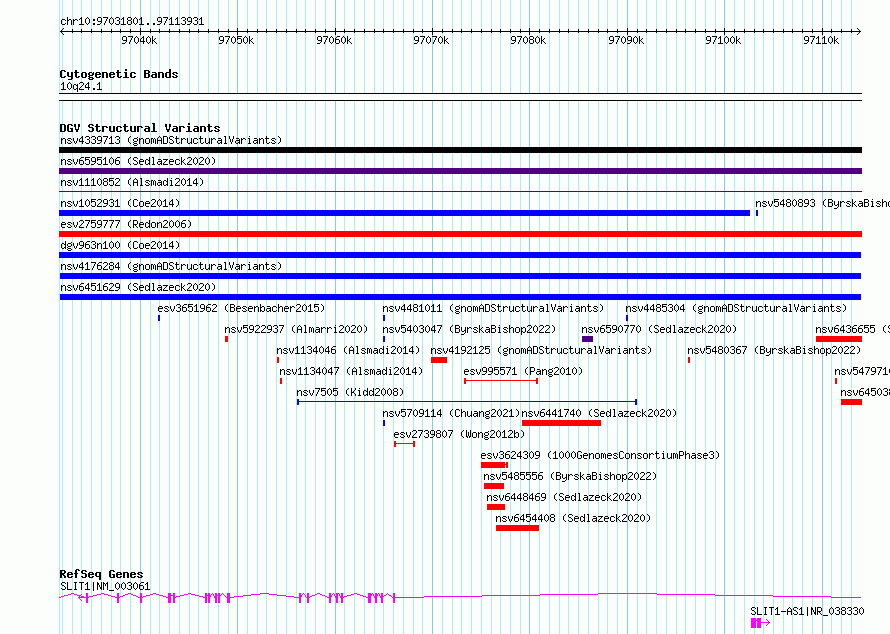This screenshot has width=890, height=634.
Task: Click the nsv4339713 gnomADStructuralVariants label
Action: tap(171, 140)
